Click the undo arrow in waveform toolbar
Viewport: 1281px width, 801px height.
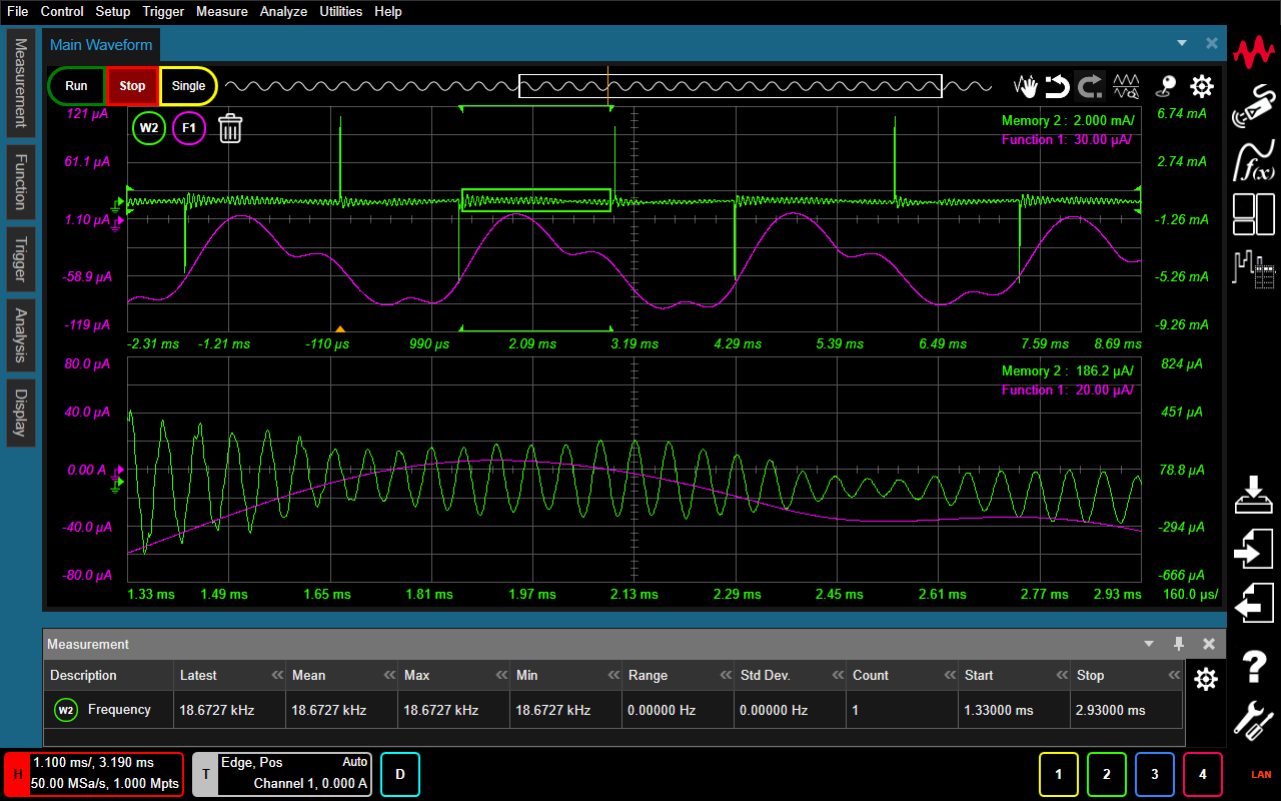click(x=1057, y=86)
